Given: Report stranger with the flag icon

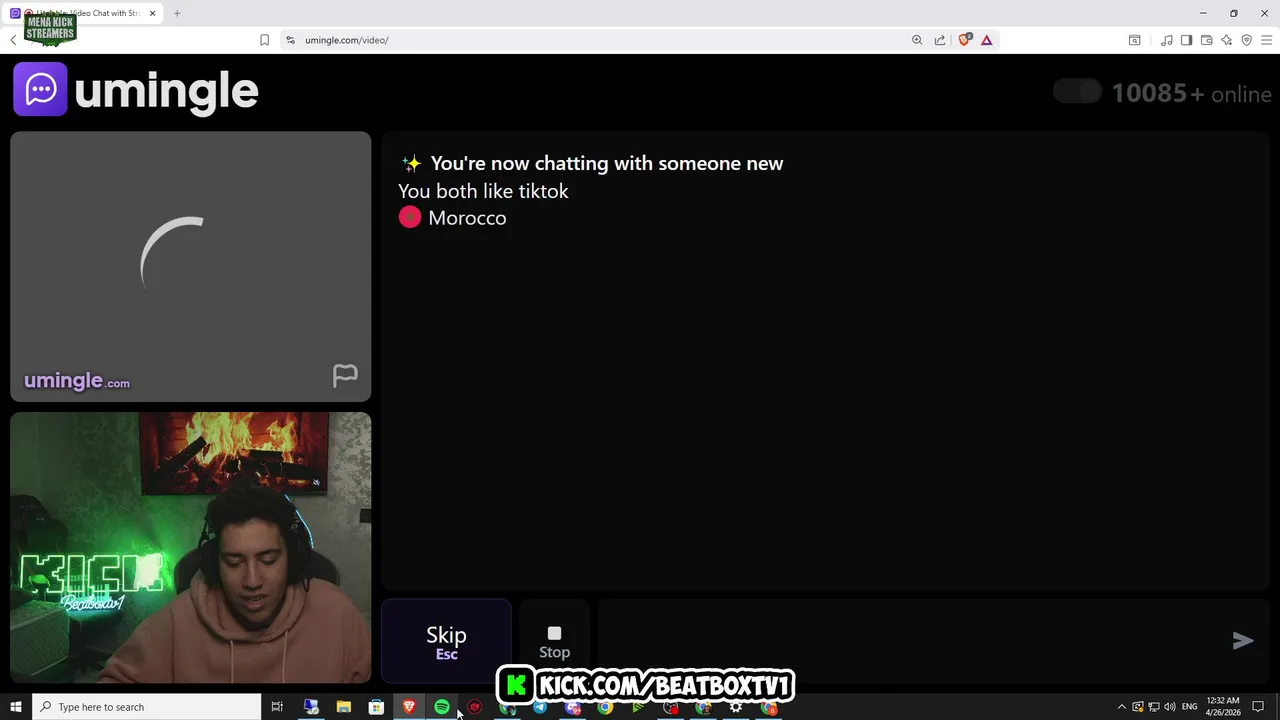Looking at the screenshot, I should pos(345,375).
